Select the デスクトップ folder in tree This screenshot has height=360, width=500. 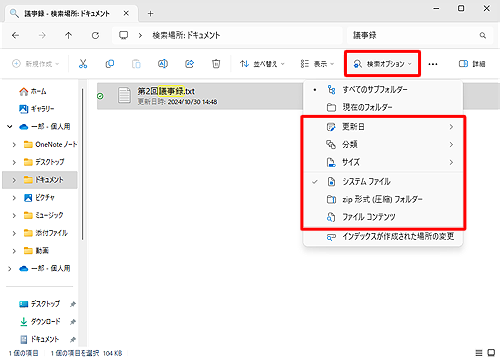[x=44, y=162]
